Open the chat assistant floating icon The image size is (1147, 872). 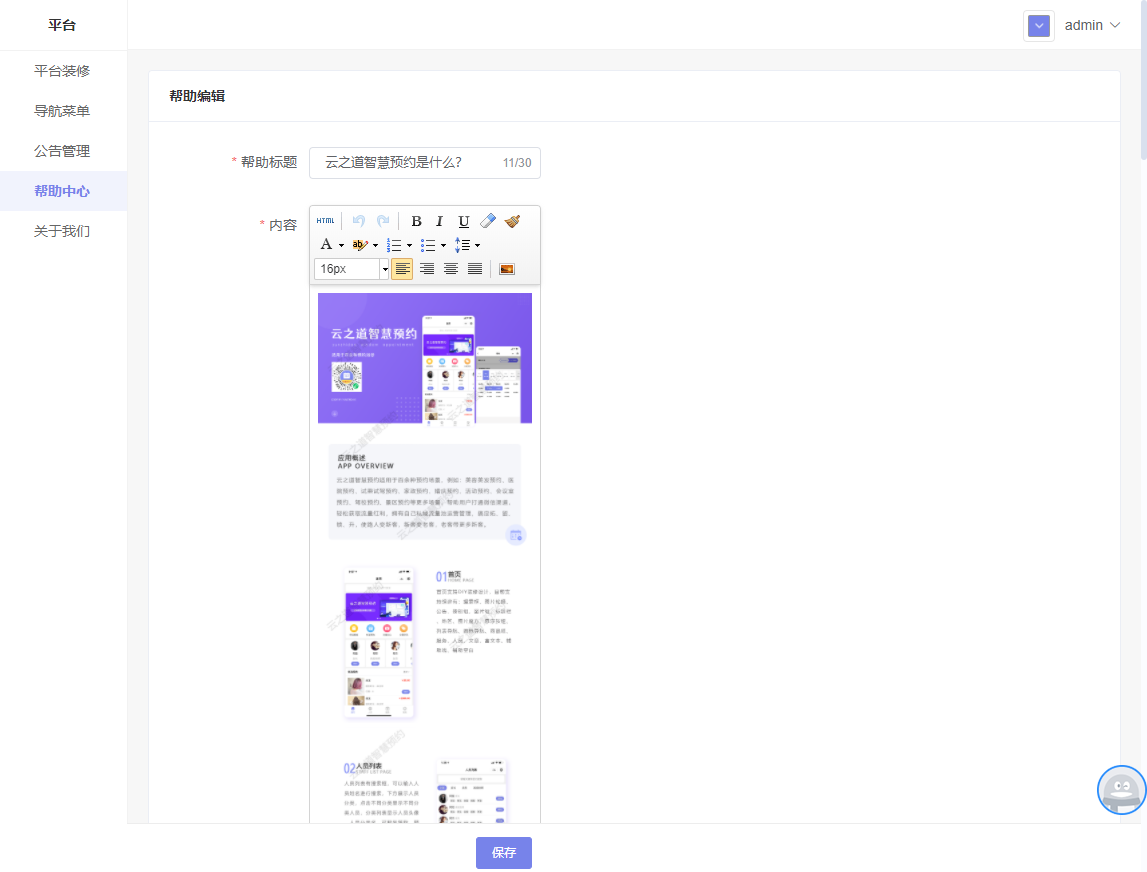1121,790
